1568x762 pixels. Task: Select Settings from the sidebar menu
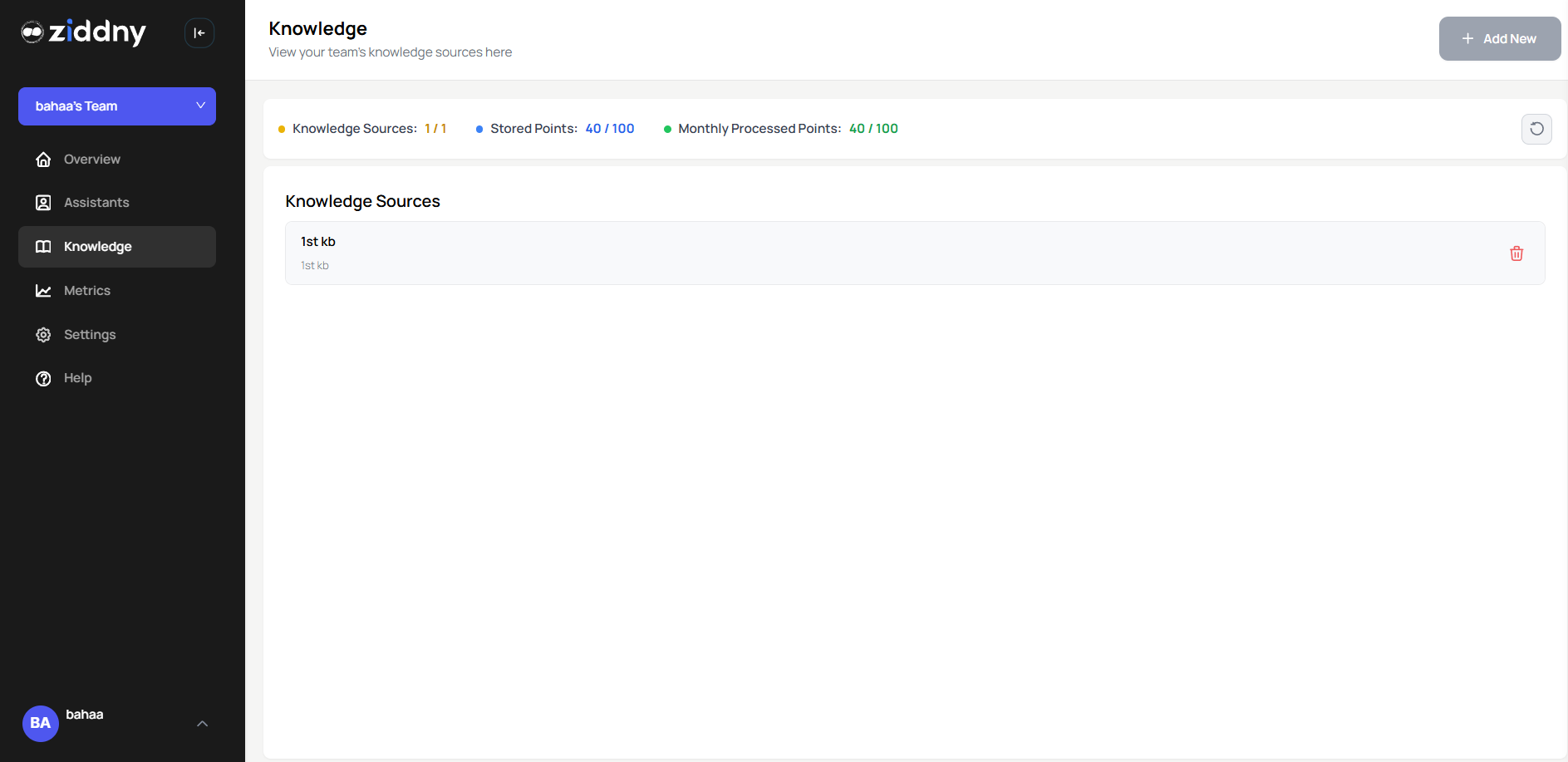(89, 334)
